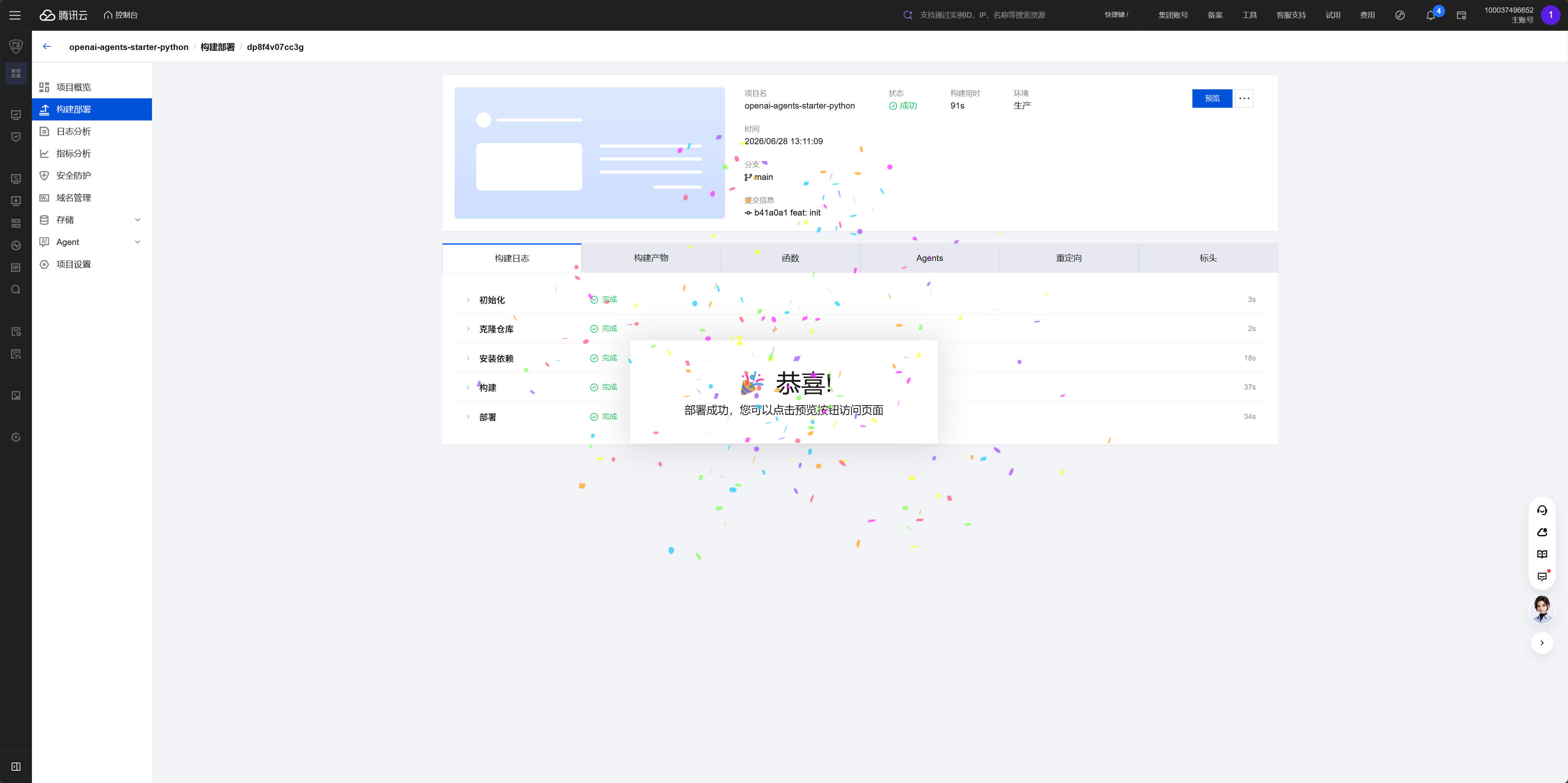Open notifications bell with badge 4
Viewport: 1568px width, 783px height.
point(1431,15)
